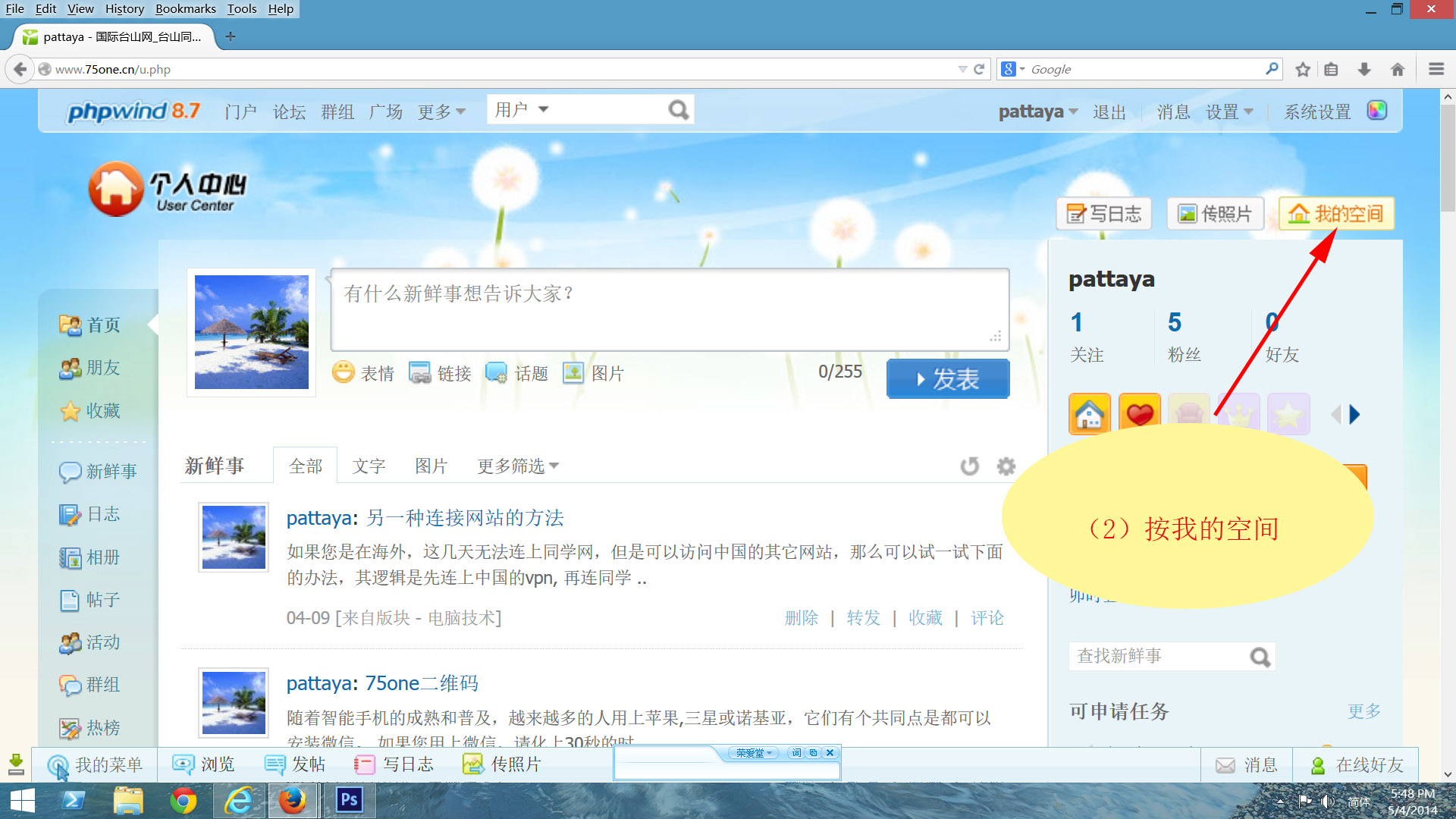
Task: Open 新鲜事 in the left sidebar
Action: [98, 472]
